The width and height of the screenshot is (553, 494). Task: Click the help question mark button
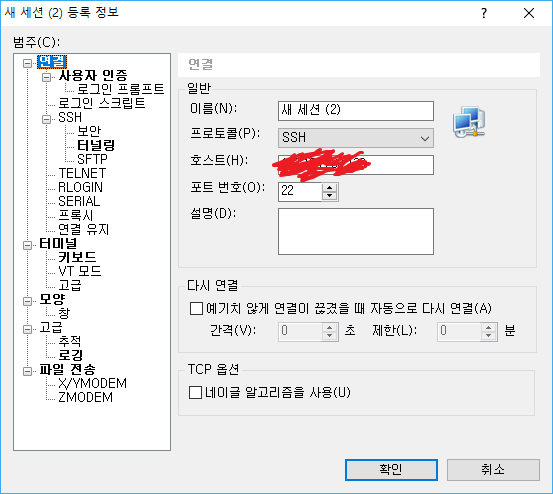click(x=484, y=13)
